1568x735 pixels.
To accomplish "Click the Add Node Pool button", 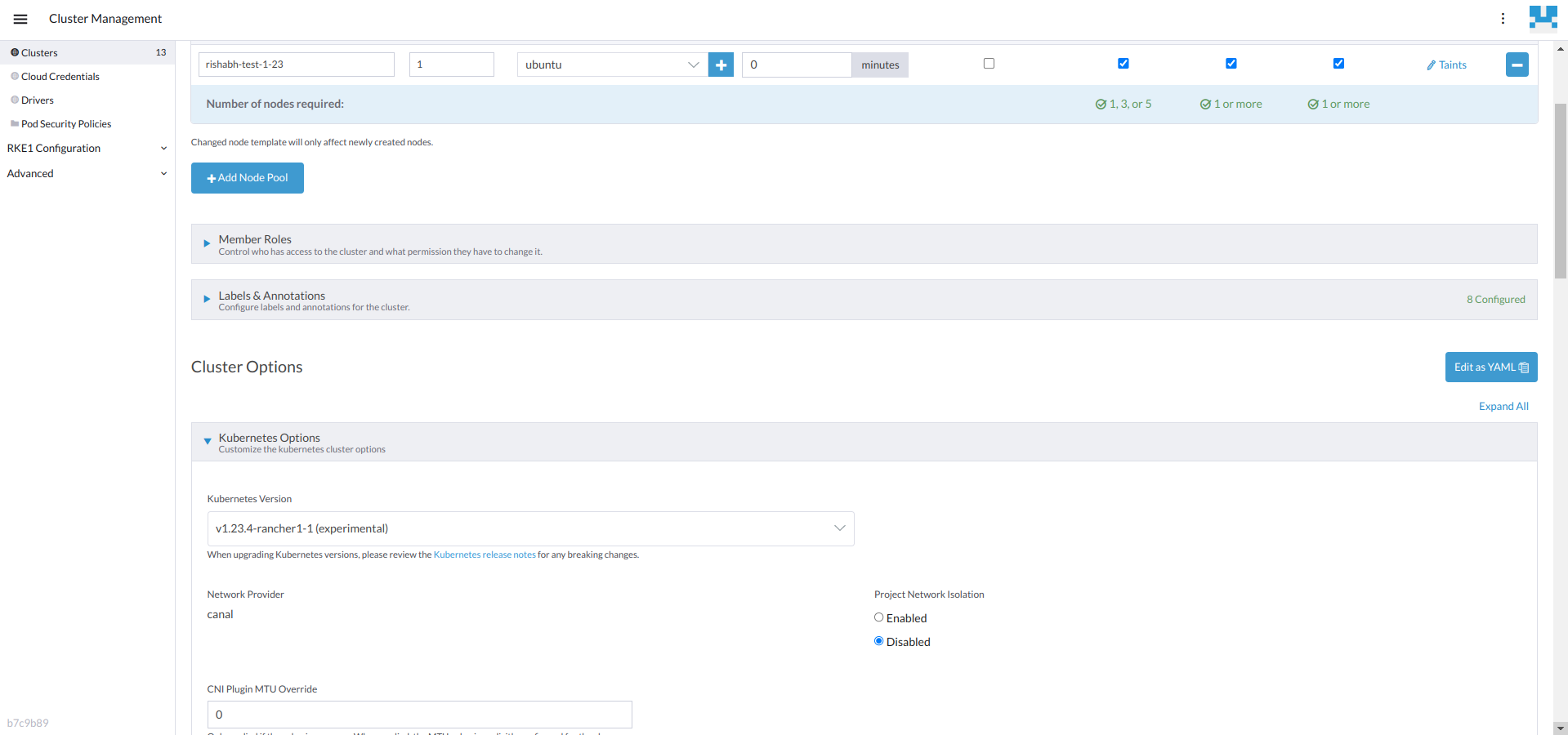I will pyautogui.click(x=247, y=177).
